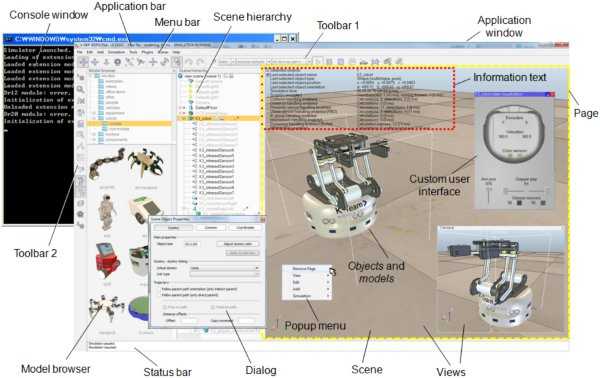600x378 pixels.
Task: Open the Tools menu
Action: (x=133, y=52)
